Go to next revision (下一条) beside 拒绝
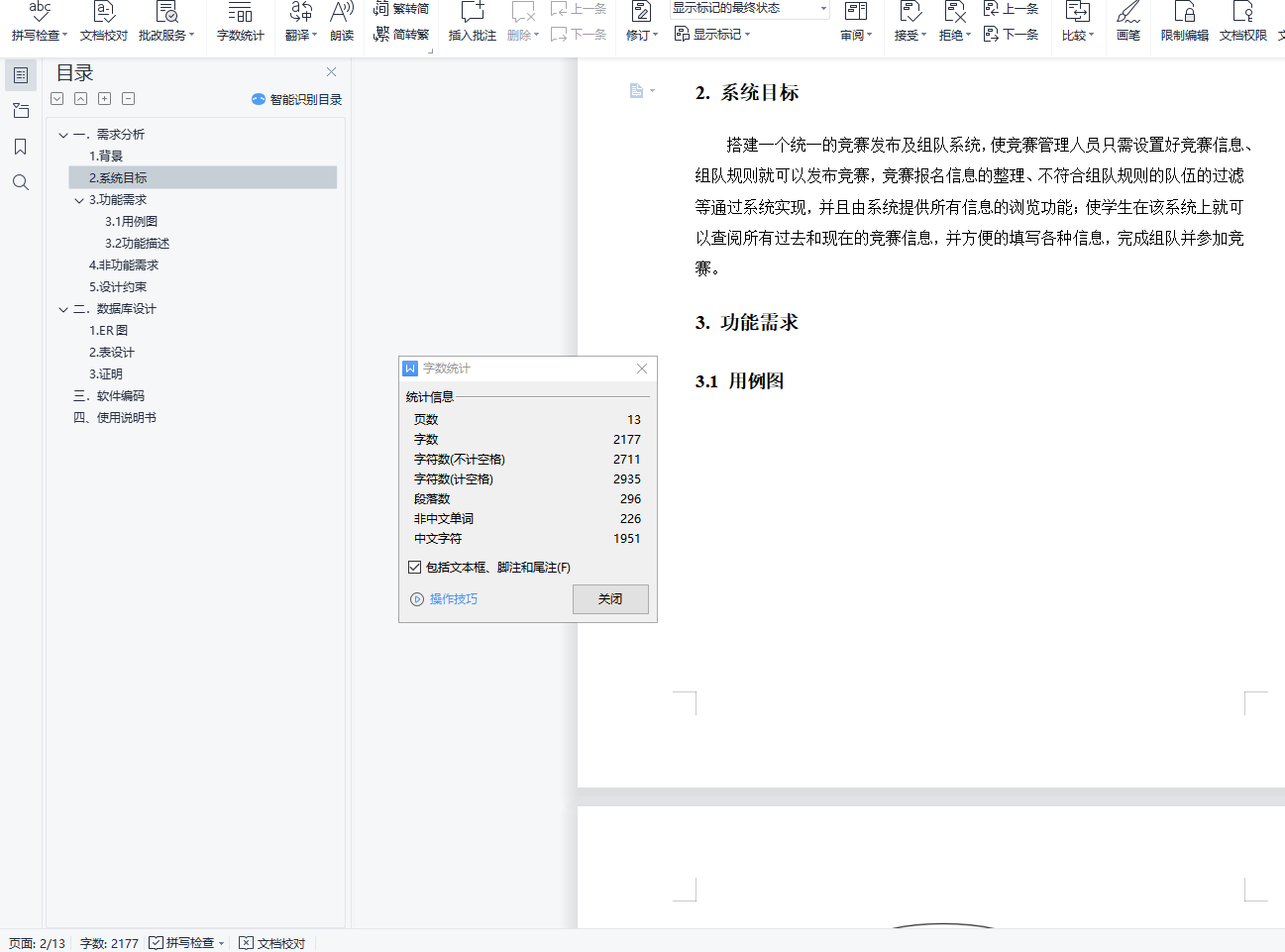The height and width of the screenshot is (952, 1285). [x=1011, y=34]
